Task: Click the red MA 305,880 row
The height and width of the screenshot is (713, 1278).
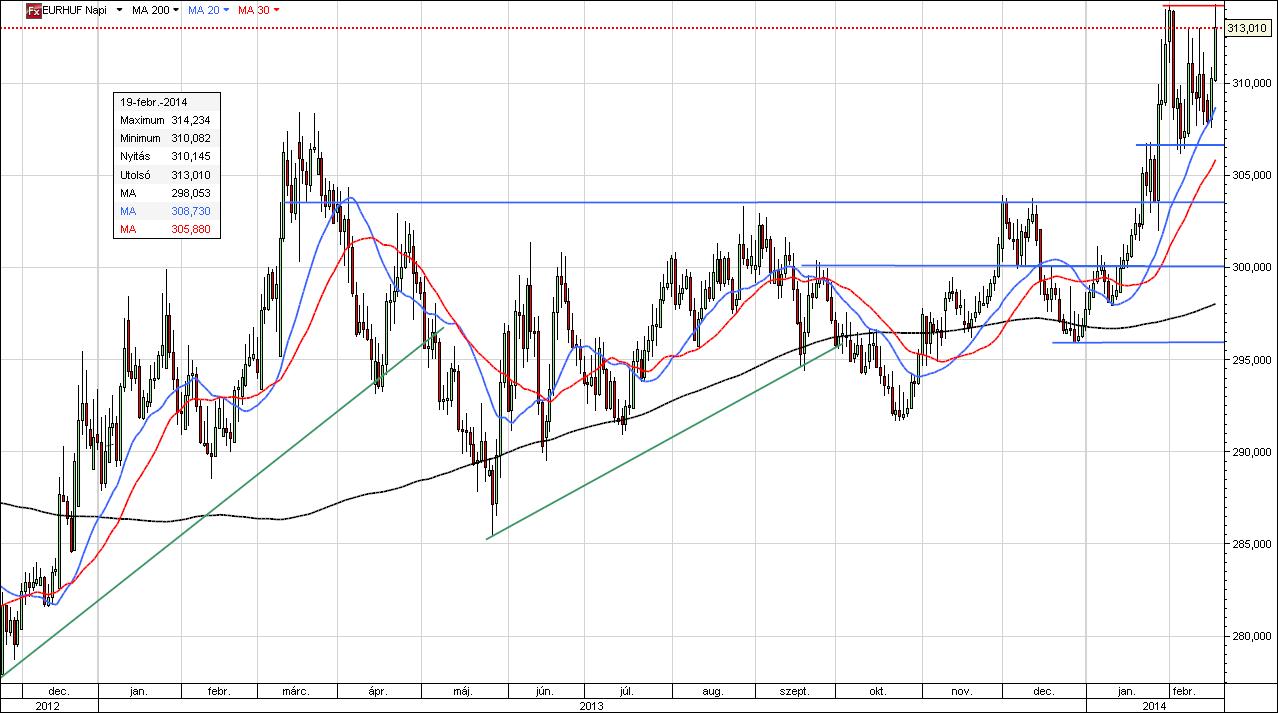Action: click(165, 230)
